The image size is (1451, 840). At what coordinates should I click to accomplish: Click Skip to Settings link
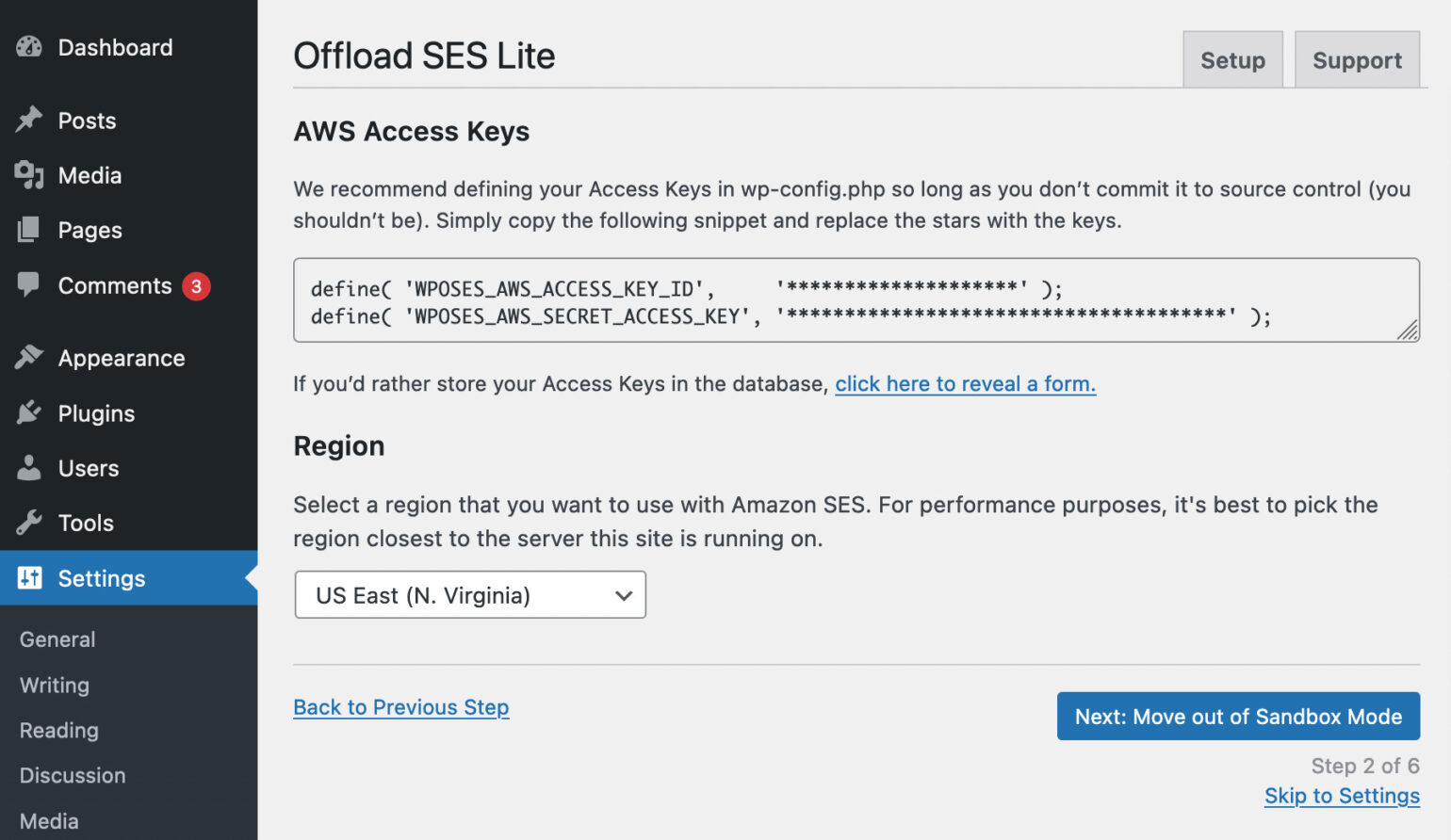pyautogui.click(x=1342, y=796)
